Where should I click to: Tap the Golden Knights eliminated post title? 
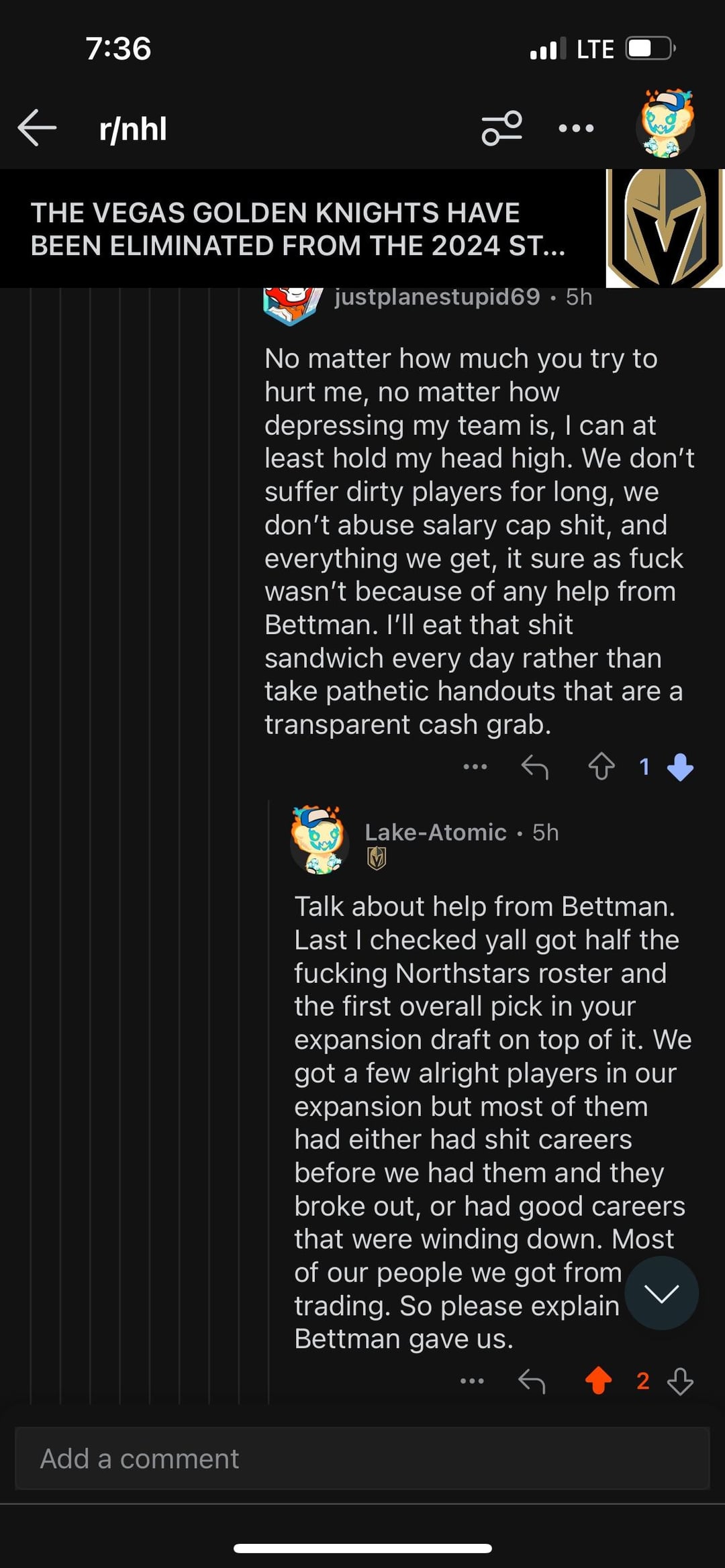[298, 229]
